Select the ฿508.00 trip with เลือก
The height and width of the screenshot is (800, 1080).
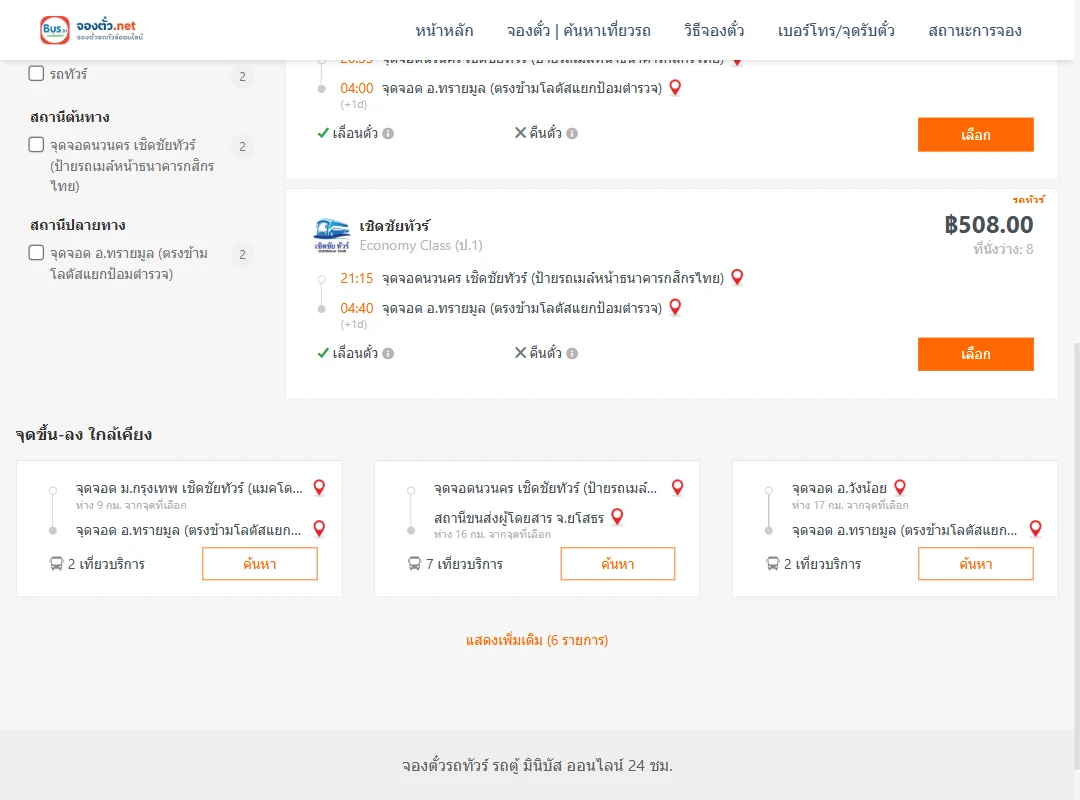(x=975, y=354)
